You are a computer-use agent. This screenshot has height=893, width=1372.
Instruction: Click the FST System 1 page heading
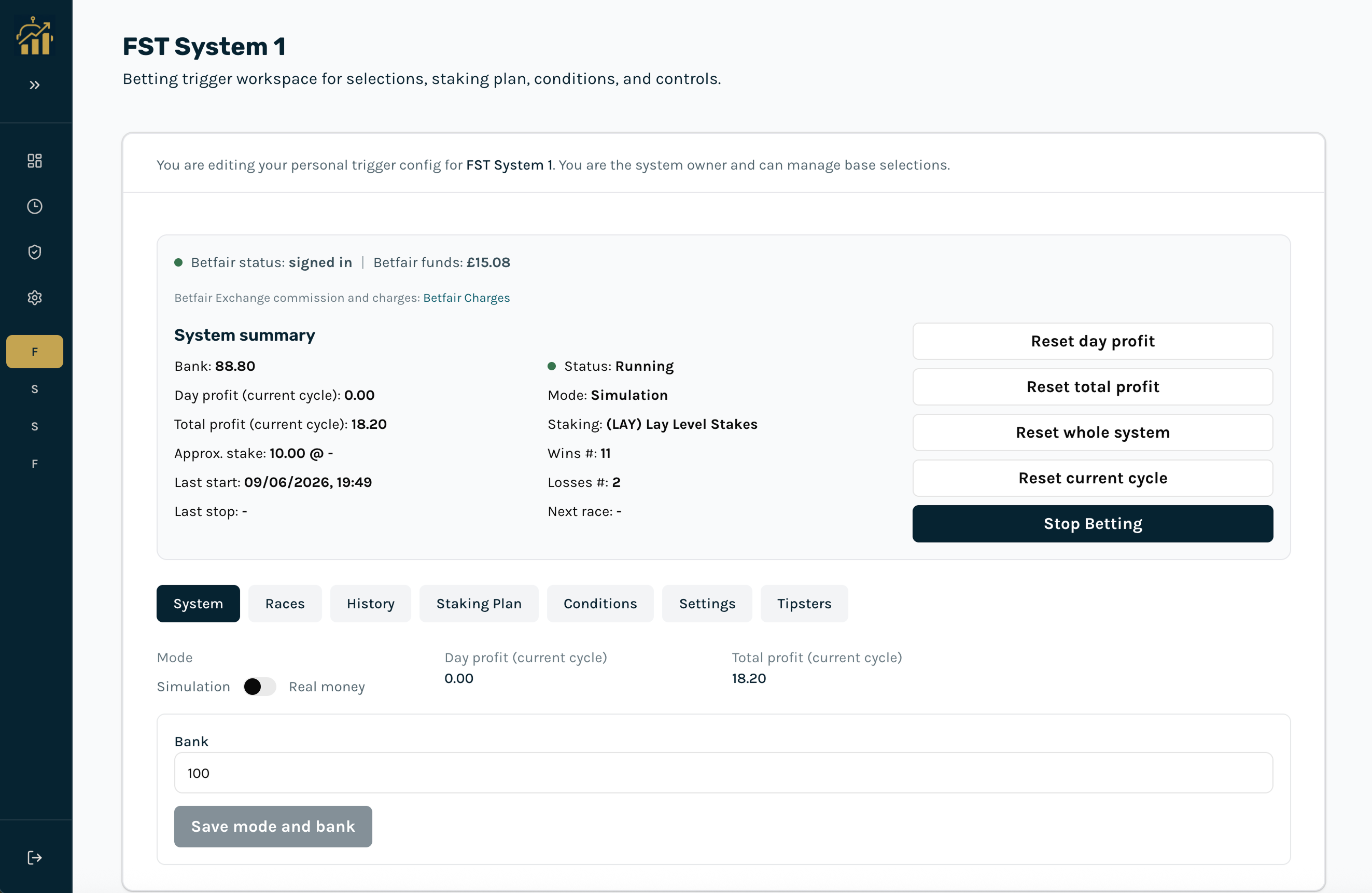click(204, 46)
